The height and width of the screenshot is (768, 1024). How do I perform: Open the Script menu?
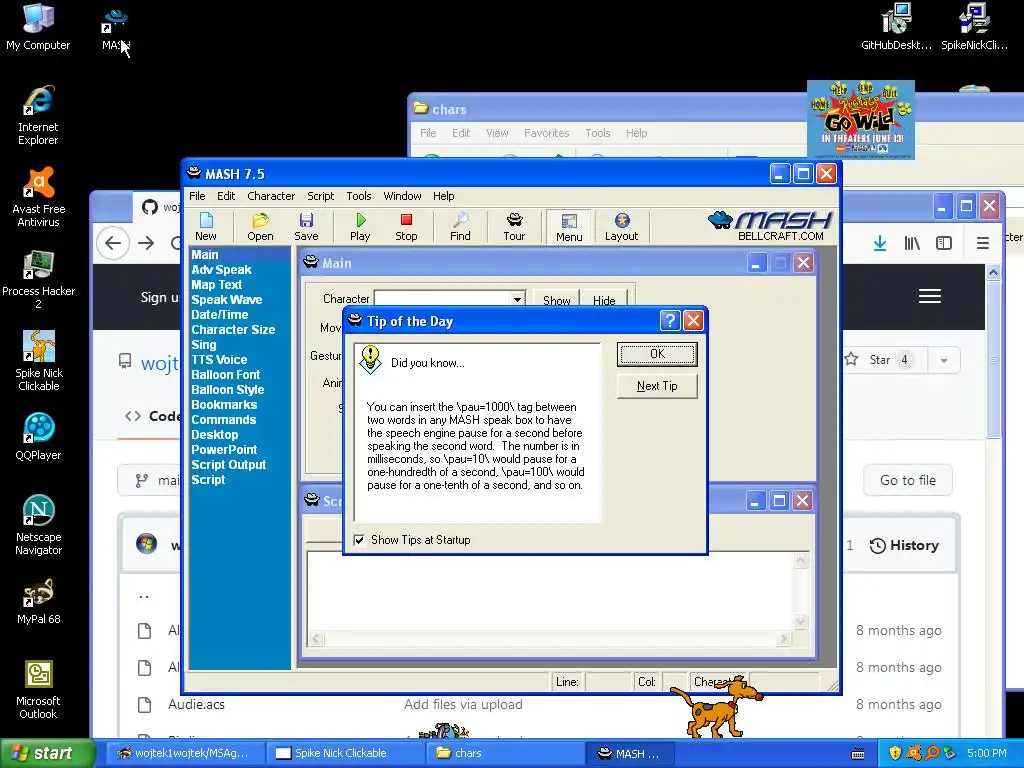pyautogui.click(x=321, y=196)
